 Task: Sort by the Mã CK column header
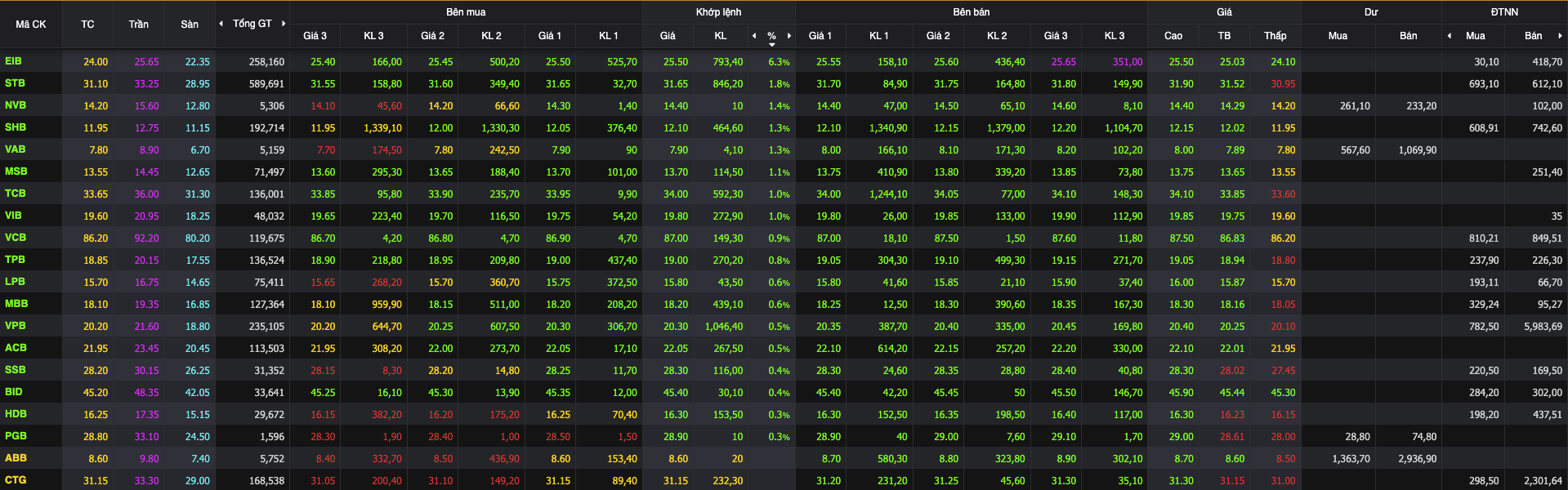[31, 24]
